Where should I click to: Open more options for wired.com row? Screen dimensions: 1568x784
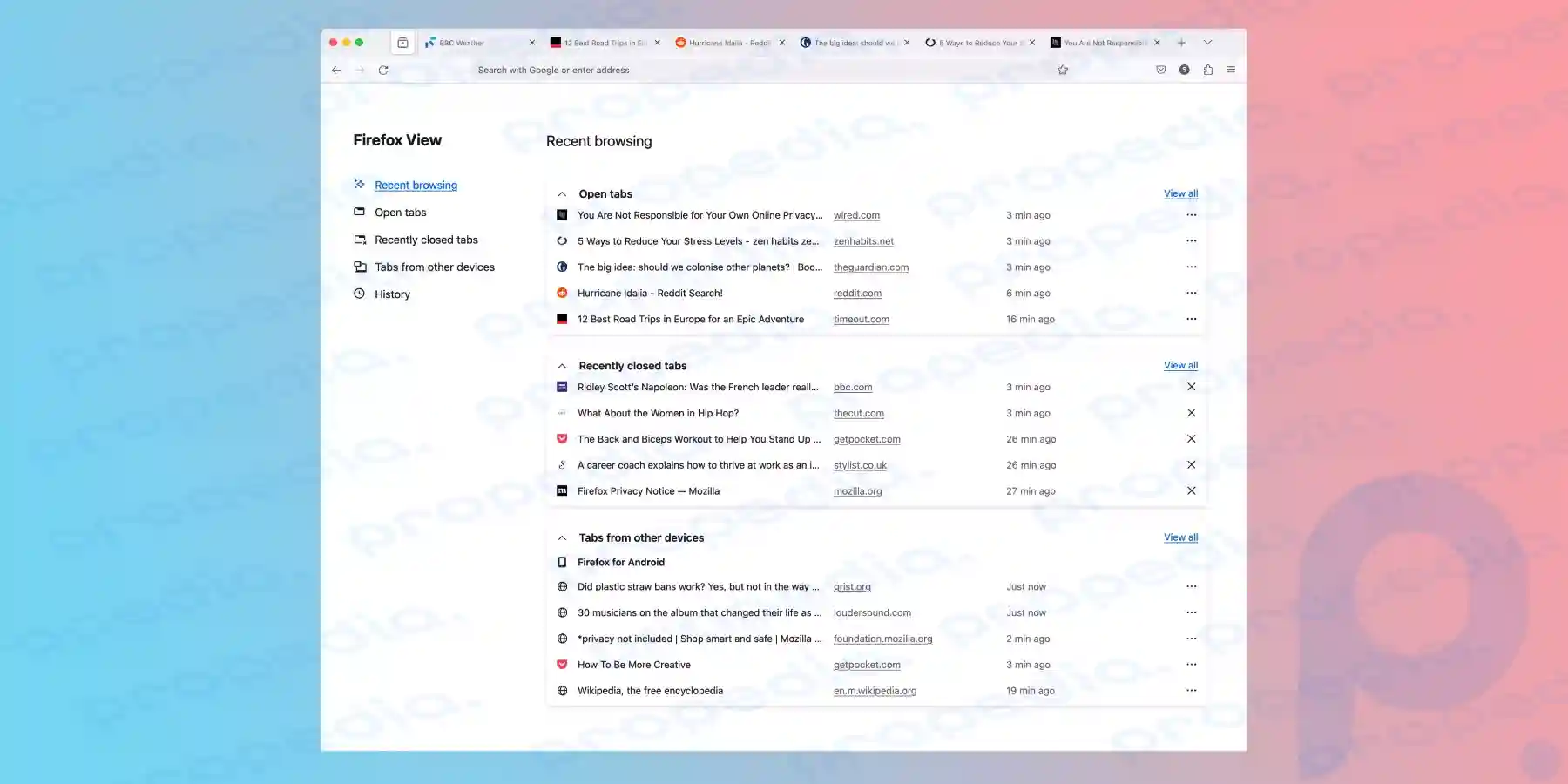[1191, 215]
